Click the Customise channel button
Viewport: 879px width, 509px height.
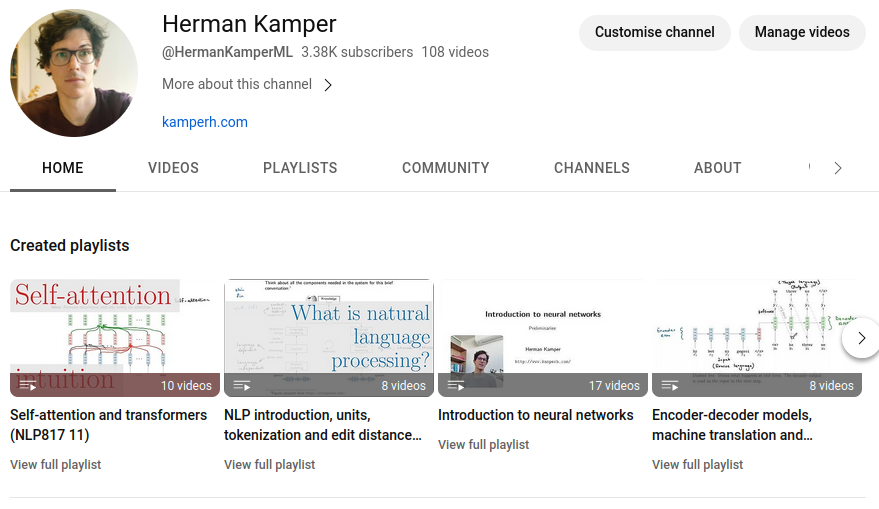click(654, 33)
